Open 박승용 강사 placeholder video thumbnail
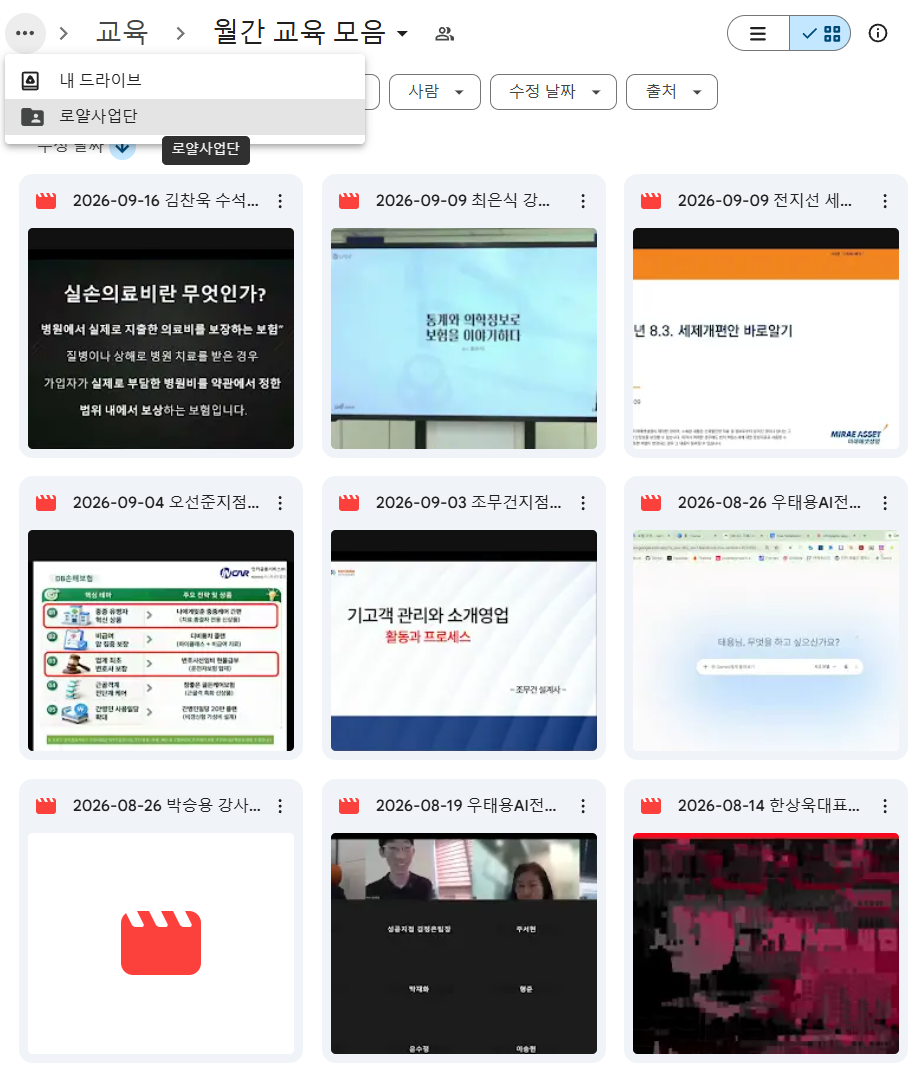 161,943
